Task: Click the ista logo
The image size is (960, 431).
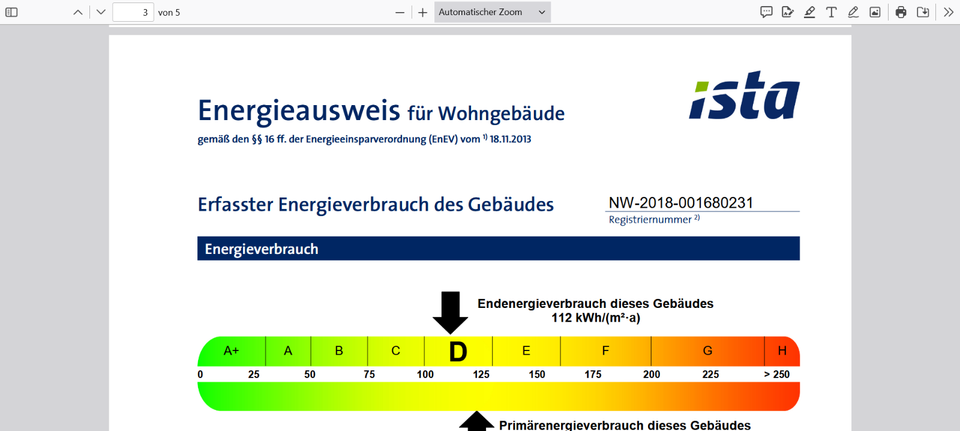Action: point(744,95)
